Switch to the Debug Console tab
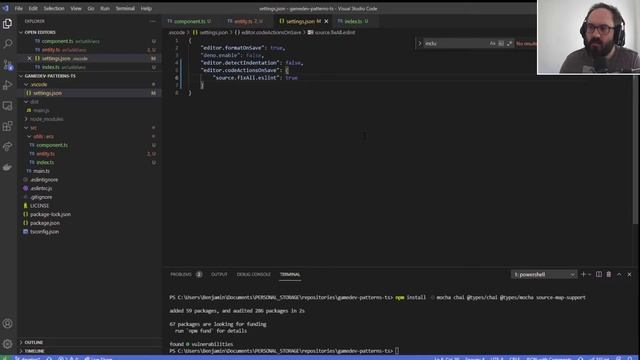The image size is (640, 360). coord(253,274)
